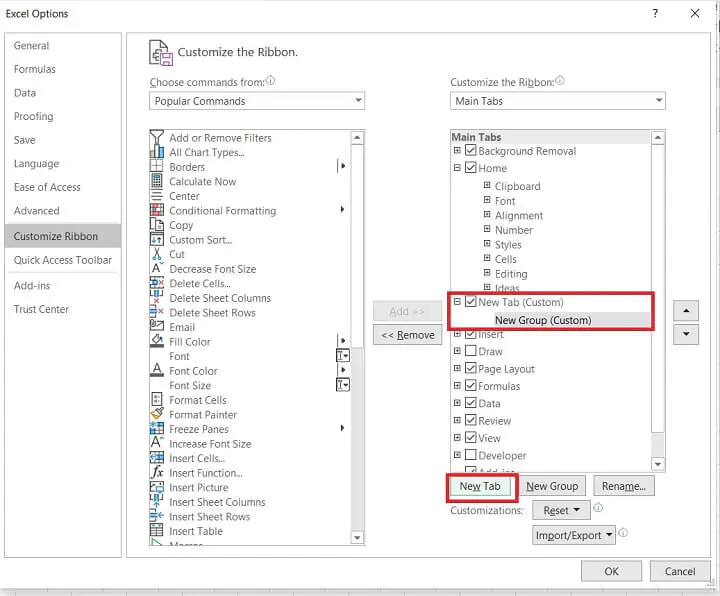The height and width of the screenshot is (596, 720).
Task: Expand the Background Removal tree node
Action: pos(457,150)
